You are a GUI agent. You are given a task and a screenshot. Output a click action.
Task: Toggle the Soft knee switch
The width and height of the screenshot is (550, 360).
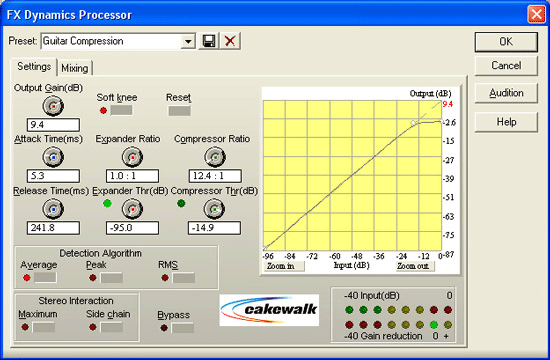coord(121,111)
